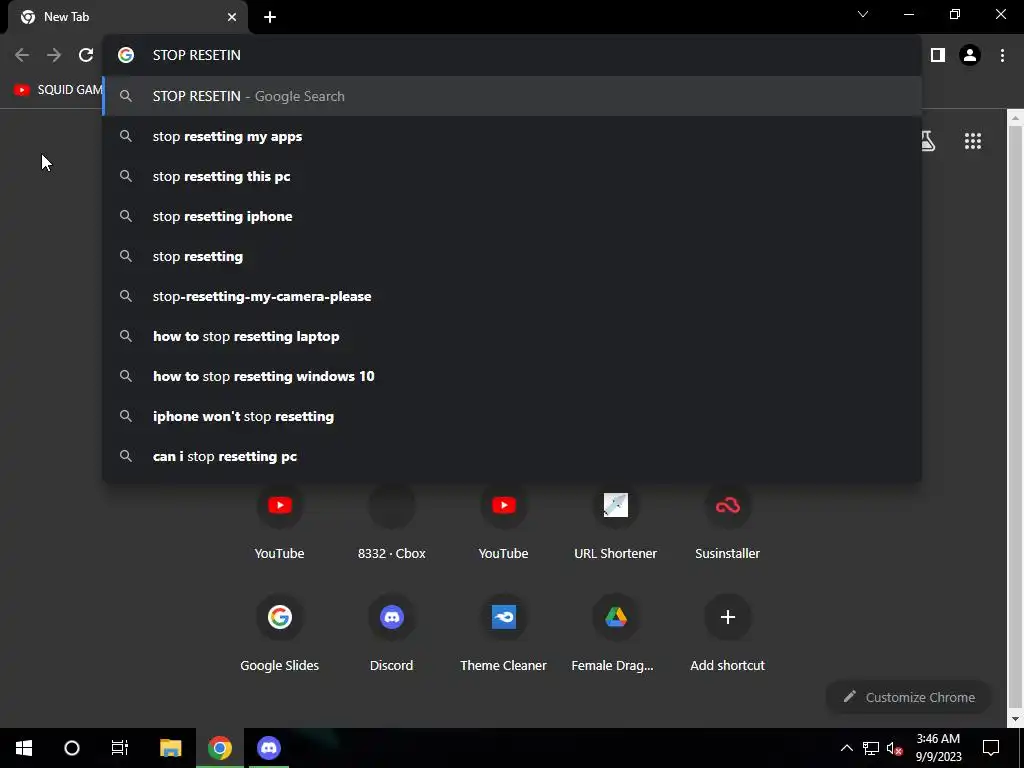The image size is (1024, 768).
Task: Click the Chrome taskbar icon
Action: [x=220, y=748]
